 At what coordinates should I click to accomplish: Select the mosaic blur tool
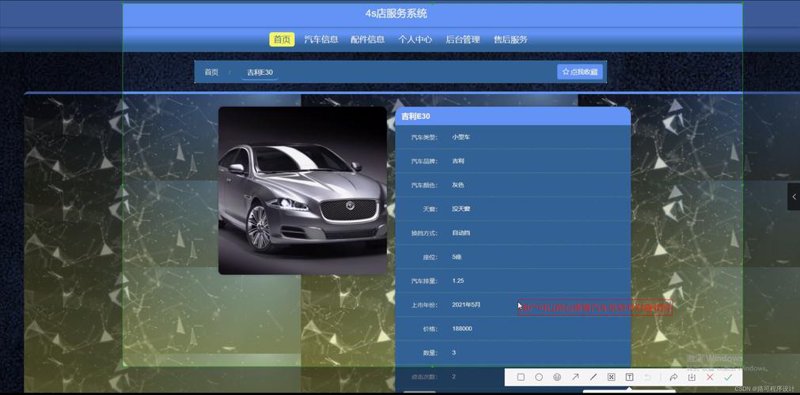611,377
